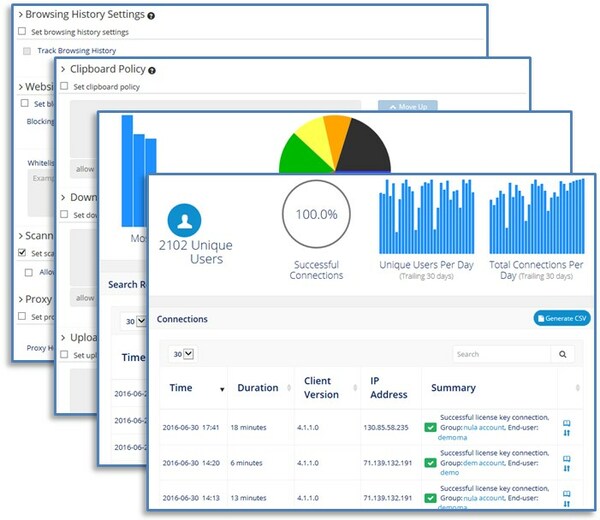Click the search magnifier button in Connections
This screenshot has height=520, width=600.
tap(565, 354)
